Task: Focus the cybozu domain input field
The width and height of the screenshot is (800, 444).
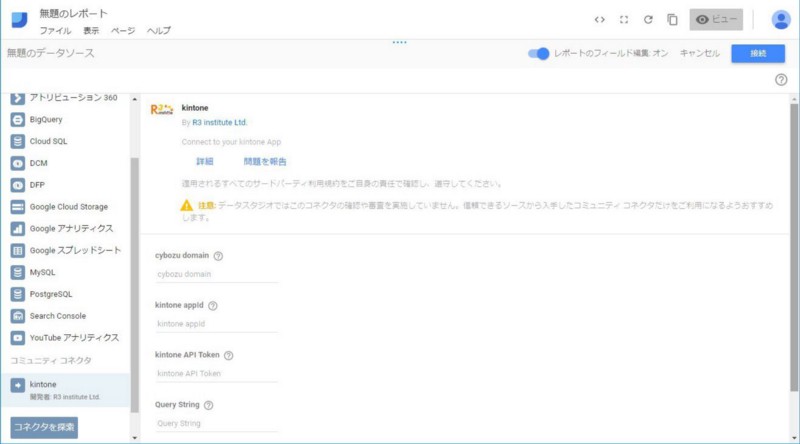Action: pos(216,275)
